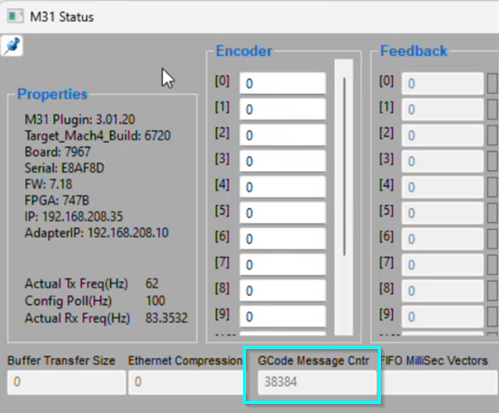
Task: Click the Actual Tx Freq(Hz) label
Action: [x=76, y=284]
